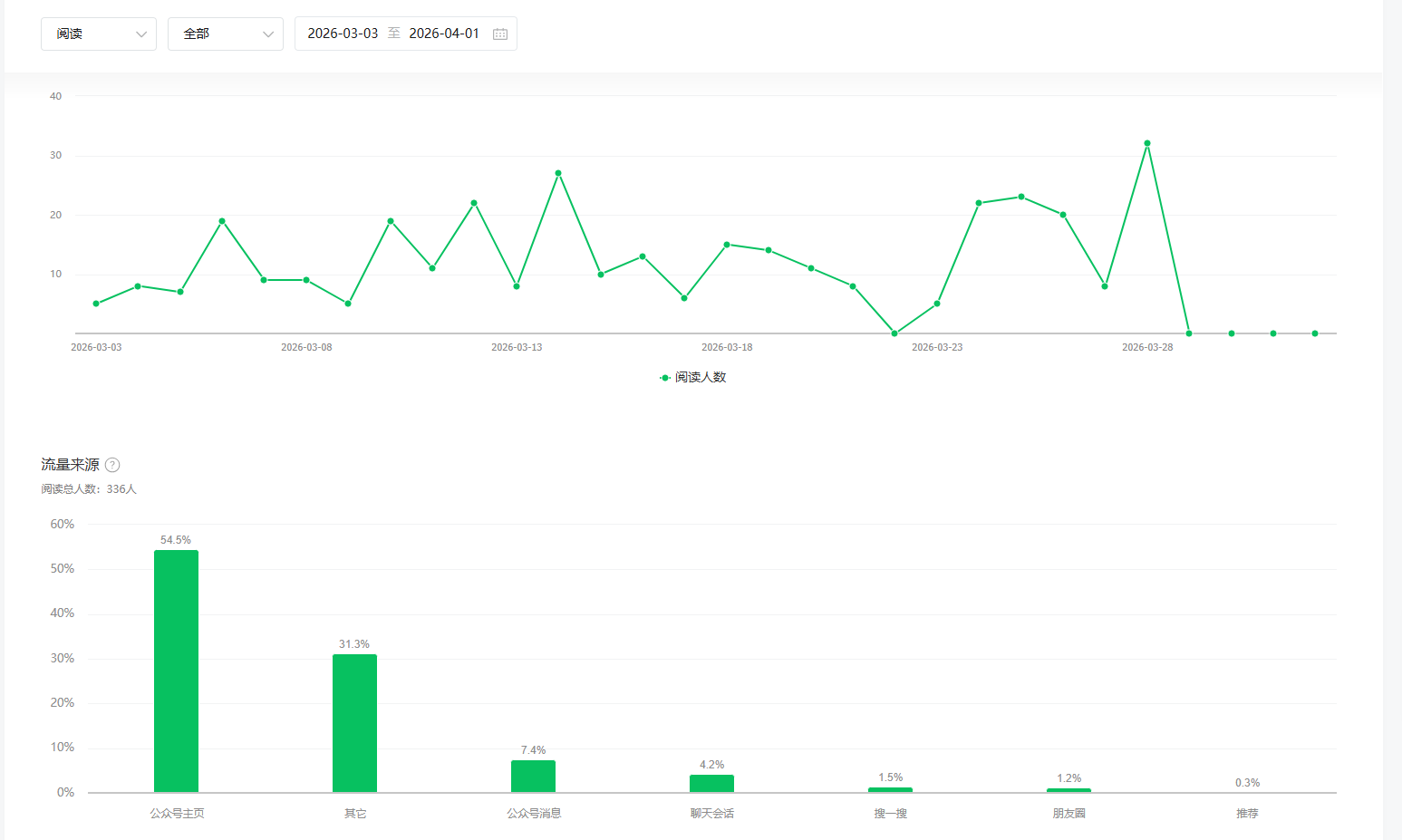Click the 公众号消息 bar at 7.4%

533,776
